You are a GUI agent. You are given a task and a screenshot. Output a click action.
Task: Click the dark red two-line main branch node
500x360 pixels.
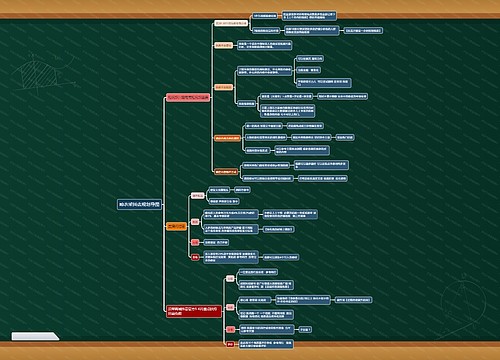(194, 311)
